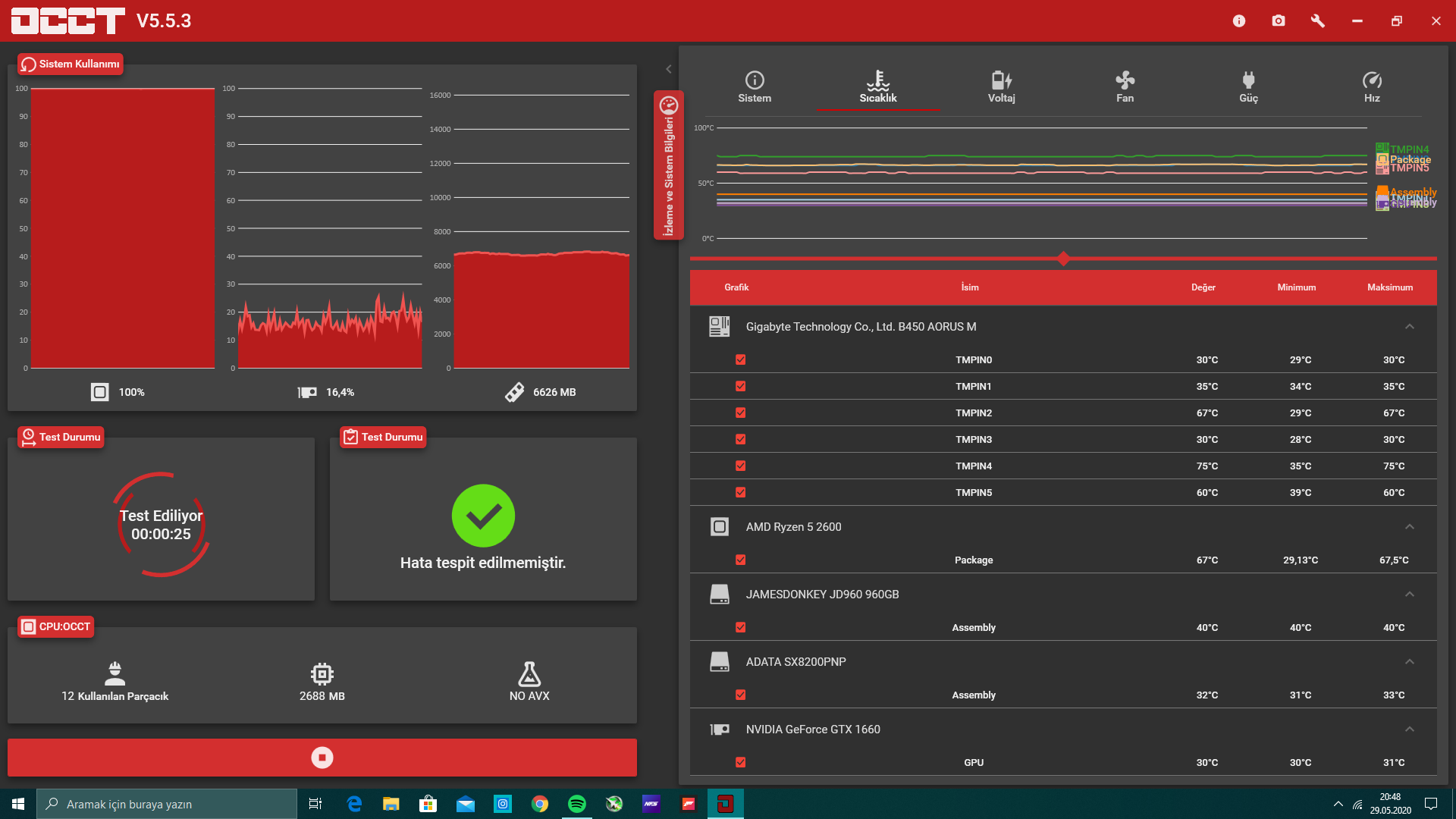This screenshot has height=819, width=1456.
Task: Sort by the Minimum column header
Action: click(1297, 287)
